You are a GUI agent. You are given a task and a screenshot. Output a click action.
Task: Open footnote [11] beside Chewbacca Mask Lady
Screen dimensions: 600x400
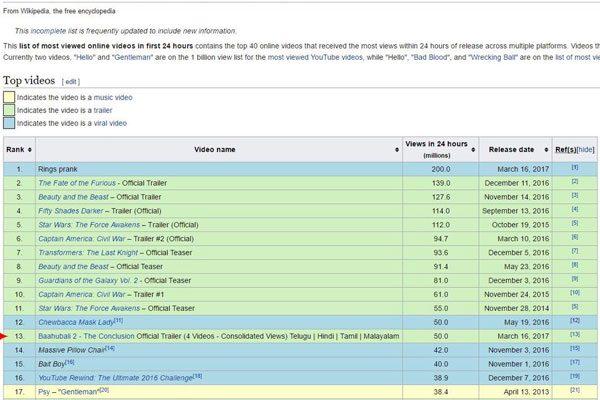[x=119, y=320]
